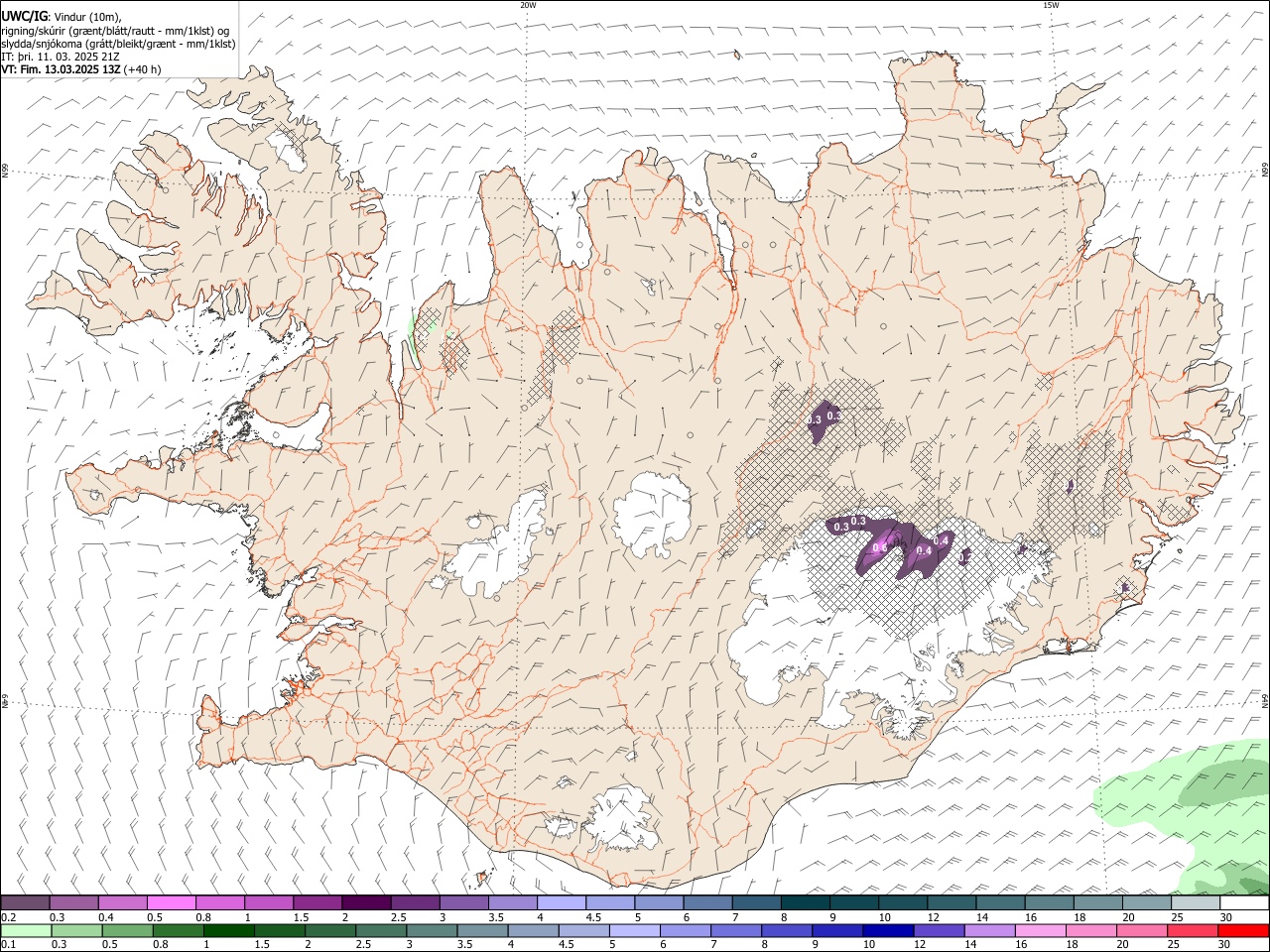Pick the upper-row grey swatch starting at 25
This screenshot has width=1270, height=952.
point(1195,903)
